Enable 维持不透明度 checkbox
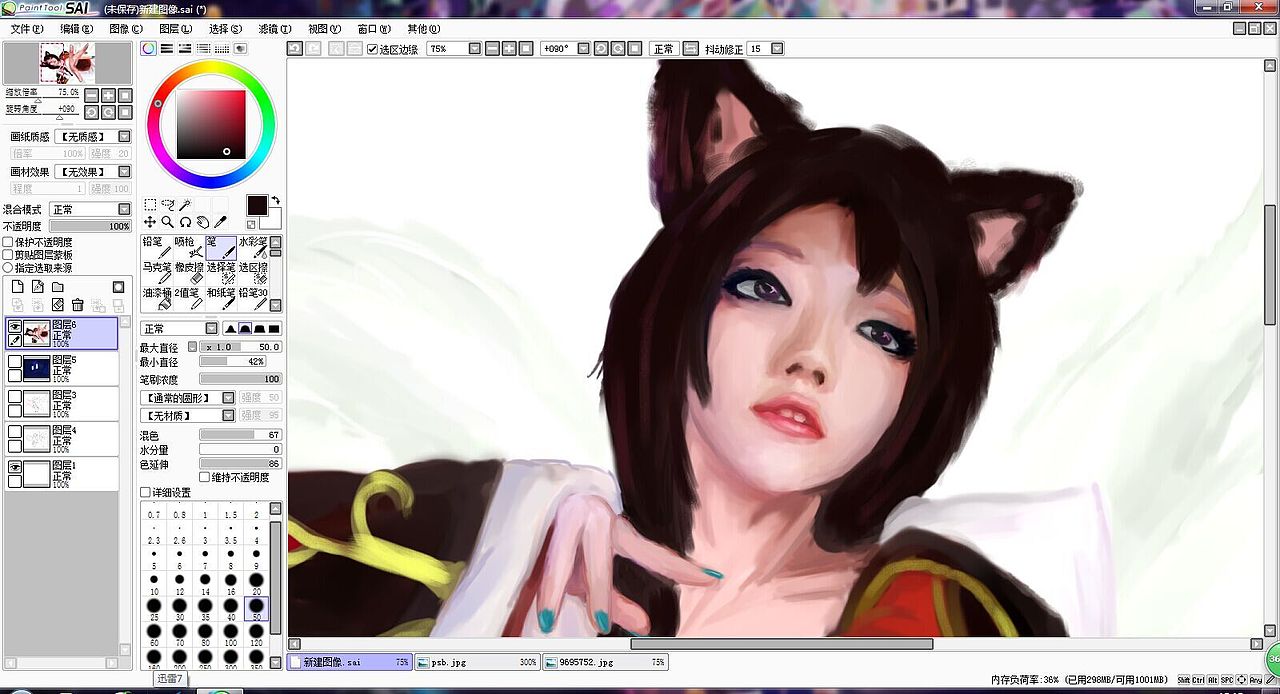This screenshot has height=694, width=1280. [x=205, y=477]
